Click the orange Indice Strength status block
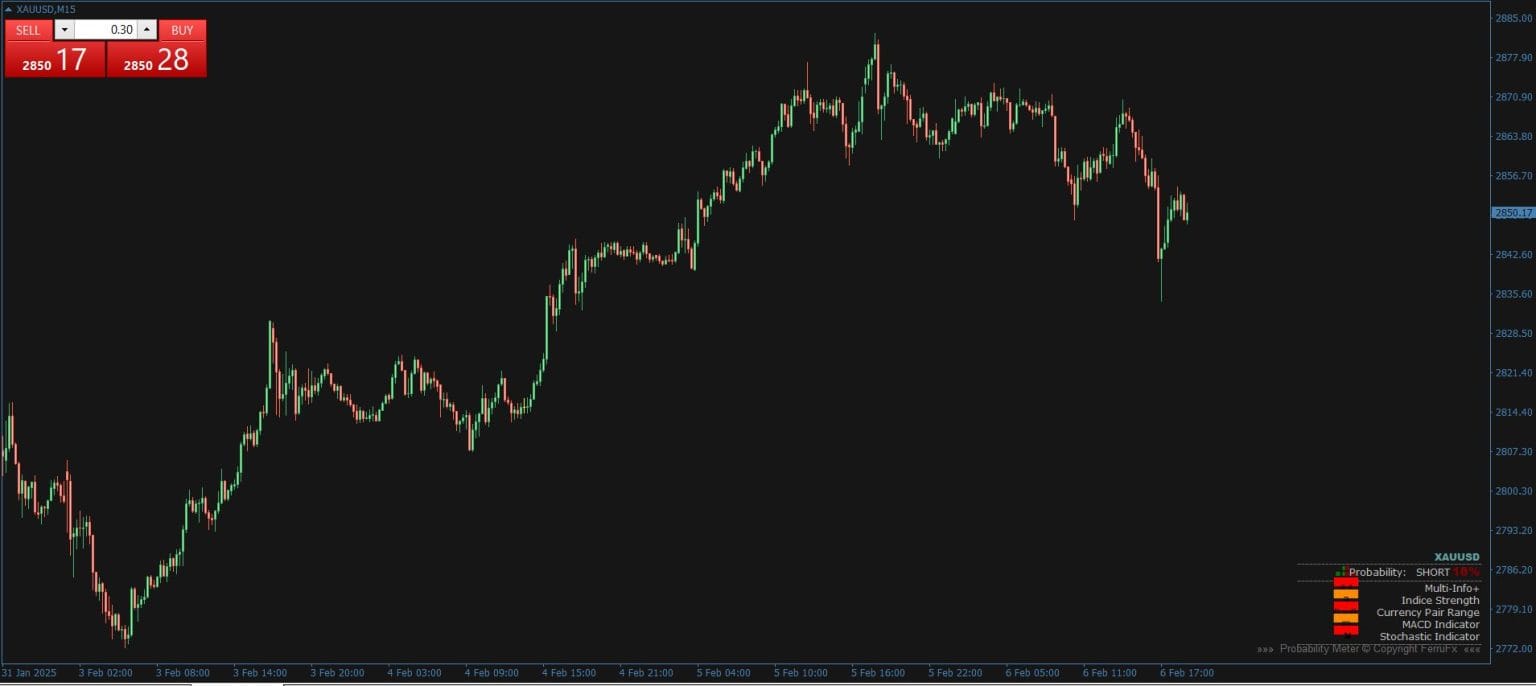Image resolution: width=1536 pixels, height=686 pixels. pos(1346,594)
